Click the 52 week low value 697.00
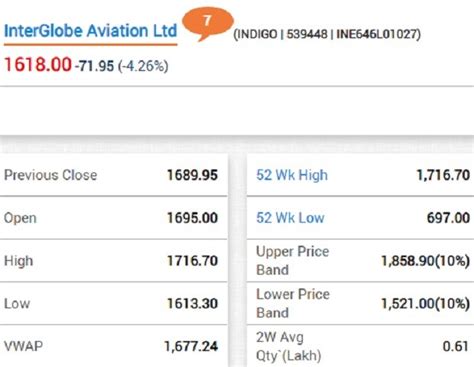The width and height of the screenshot is (474, 367). pos(448,218)
